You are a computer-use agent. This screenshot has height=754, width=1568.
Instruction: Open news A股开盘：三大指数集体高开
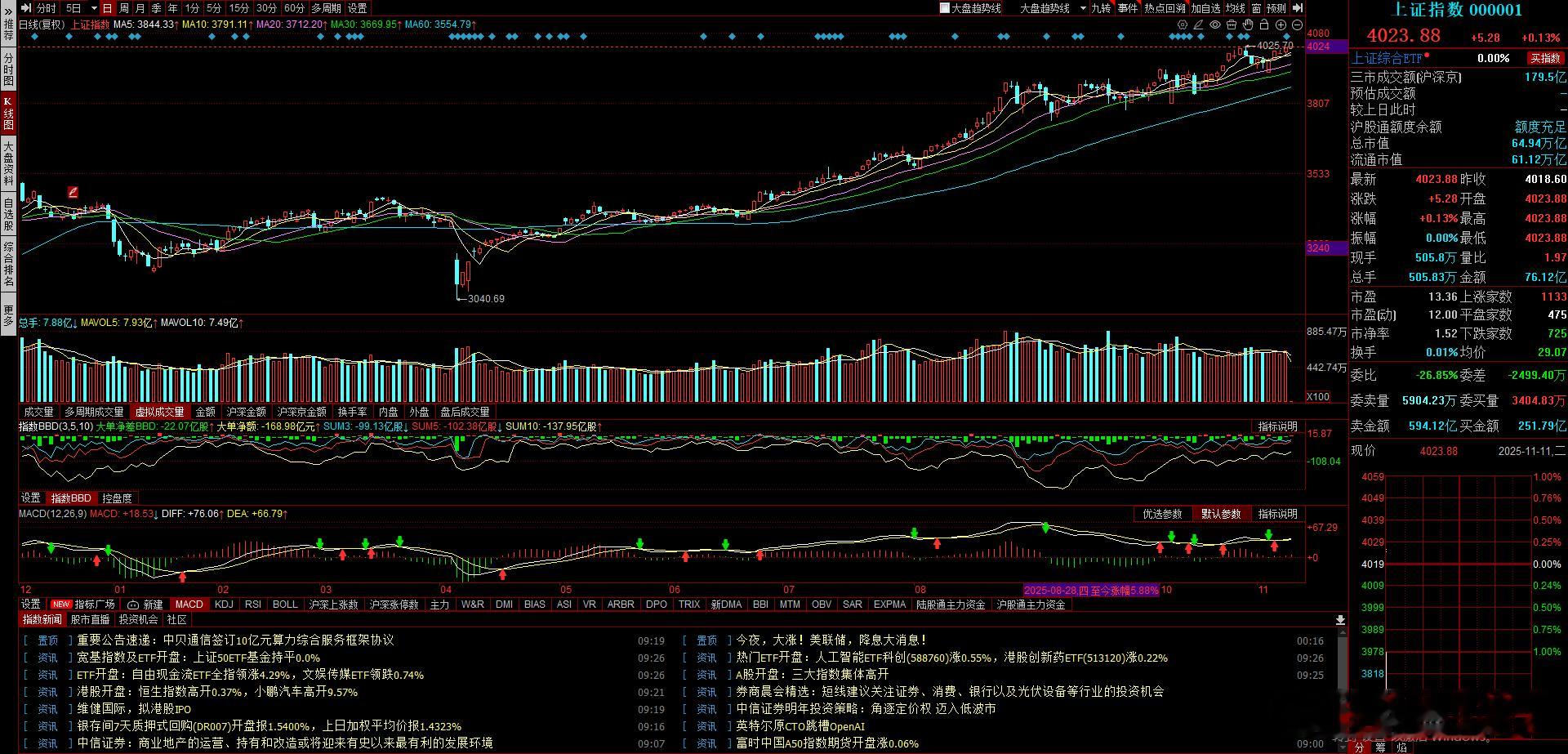click(x=812, y=675)
